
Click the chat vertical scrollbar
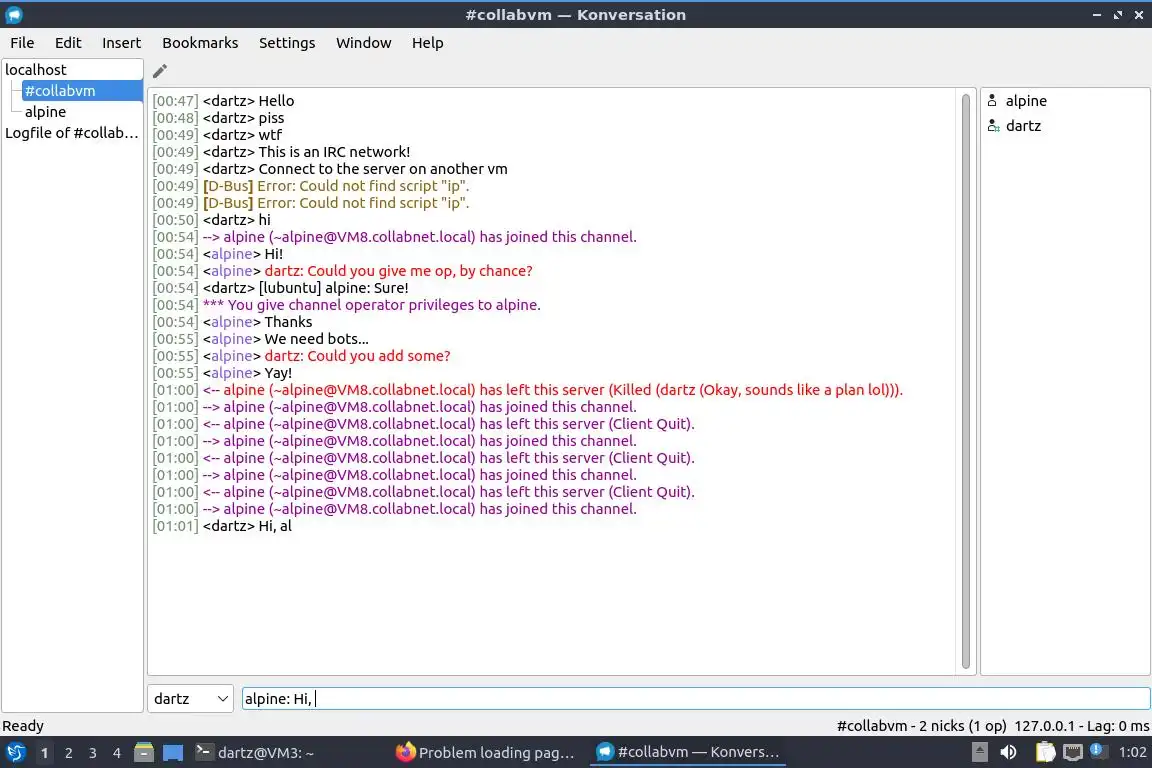[965, 381]
